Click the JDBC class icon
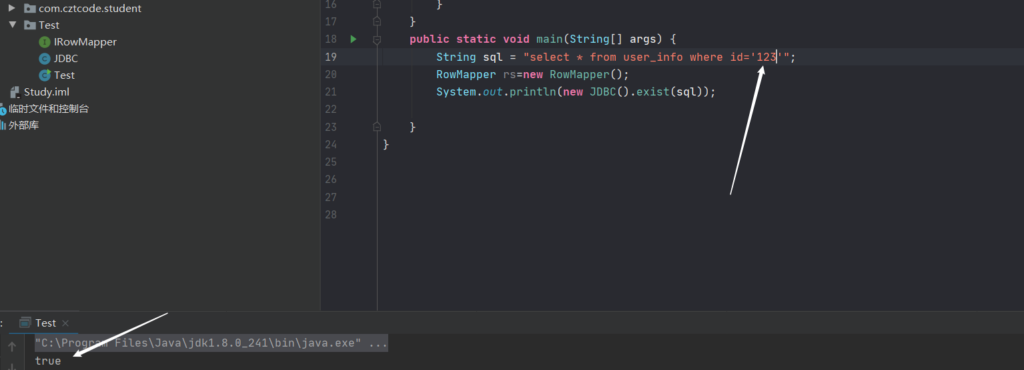Image resolution: width=1024 pixels, height=370 pixels. point(44,59)
